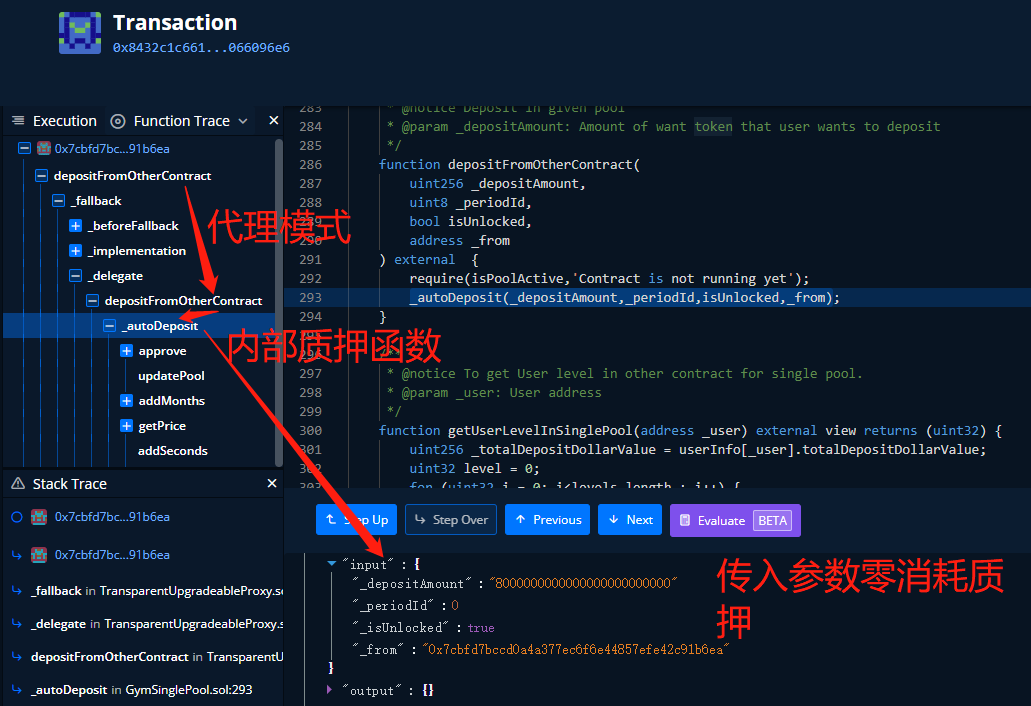Click the Next down-arrow icon

(613, 519)
